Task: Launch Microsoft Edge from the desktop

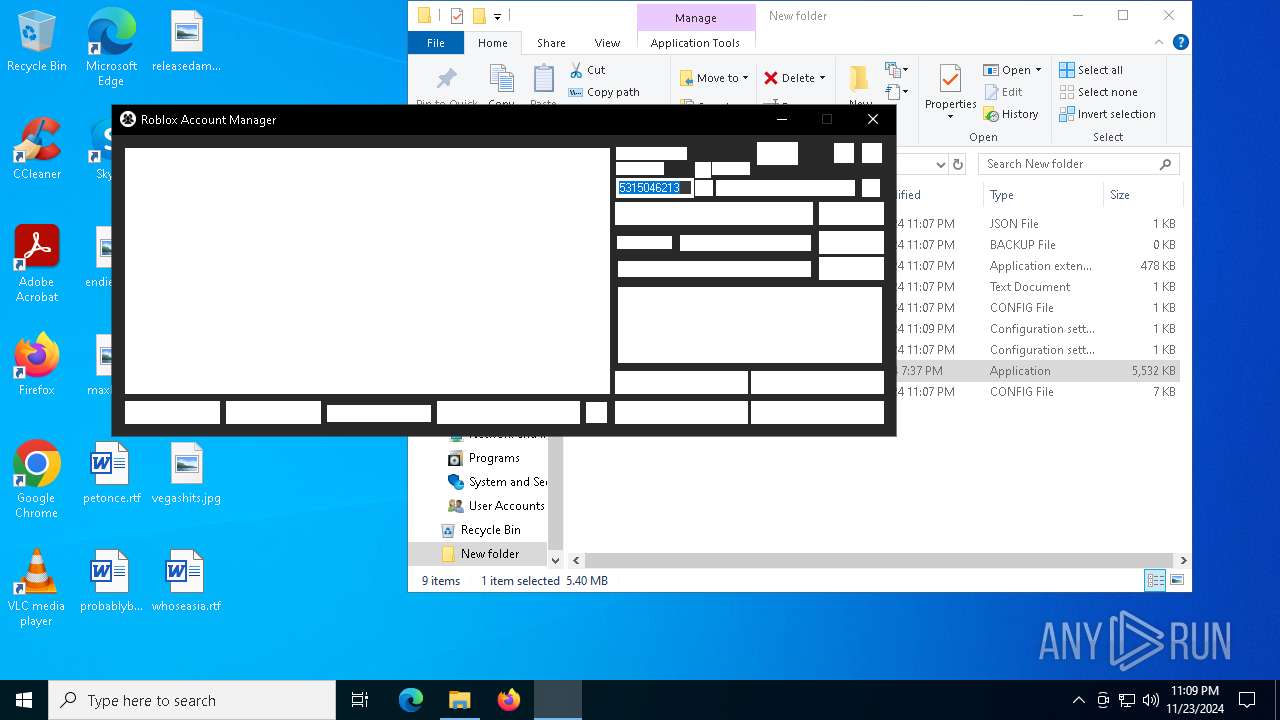Action: click(111, 48)
